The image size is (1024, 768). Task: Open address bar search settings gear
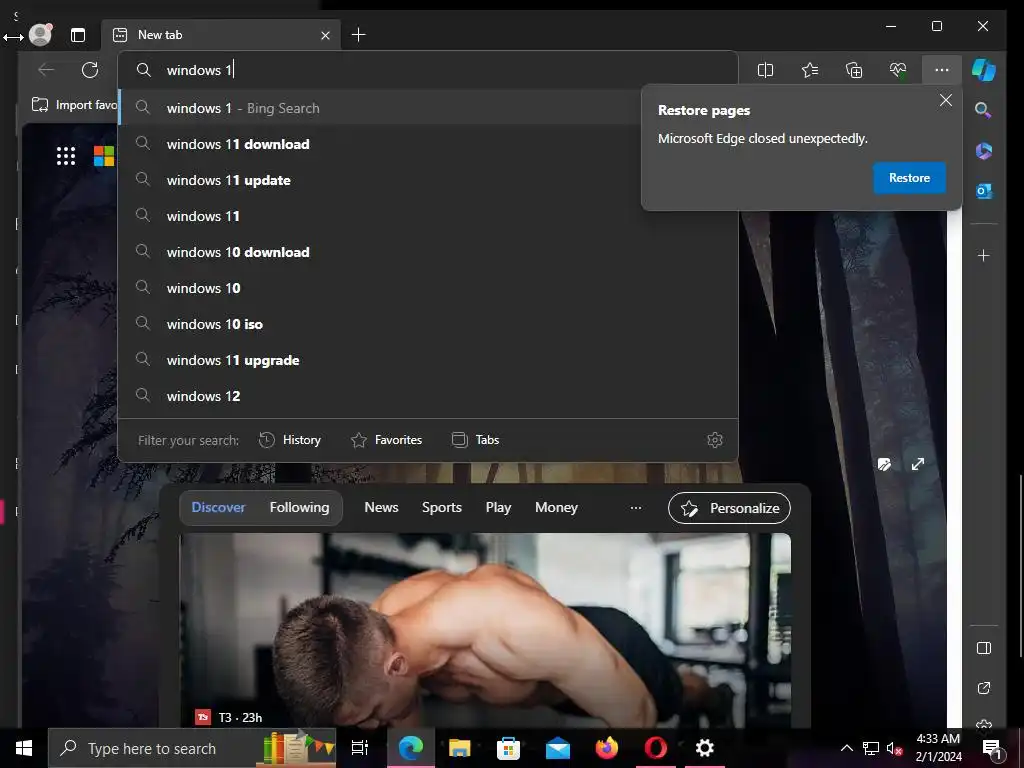pos(715,440)
